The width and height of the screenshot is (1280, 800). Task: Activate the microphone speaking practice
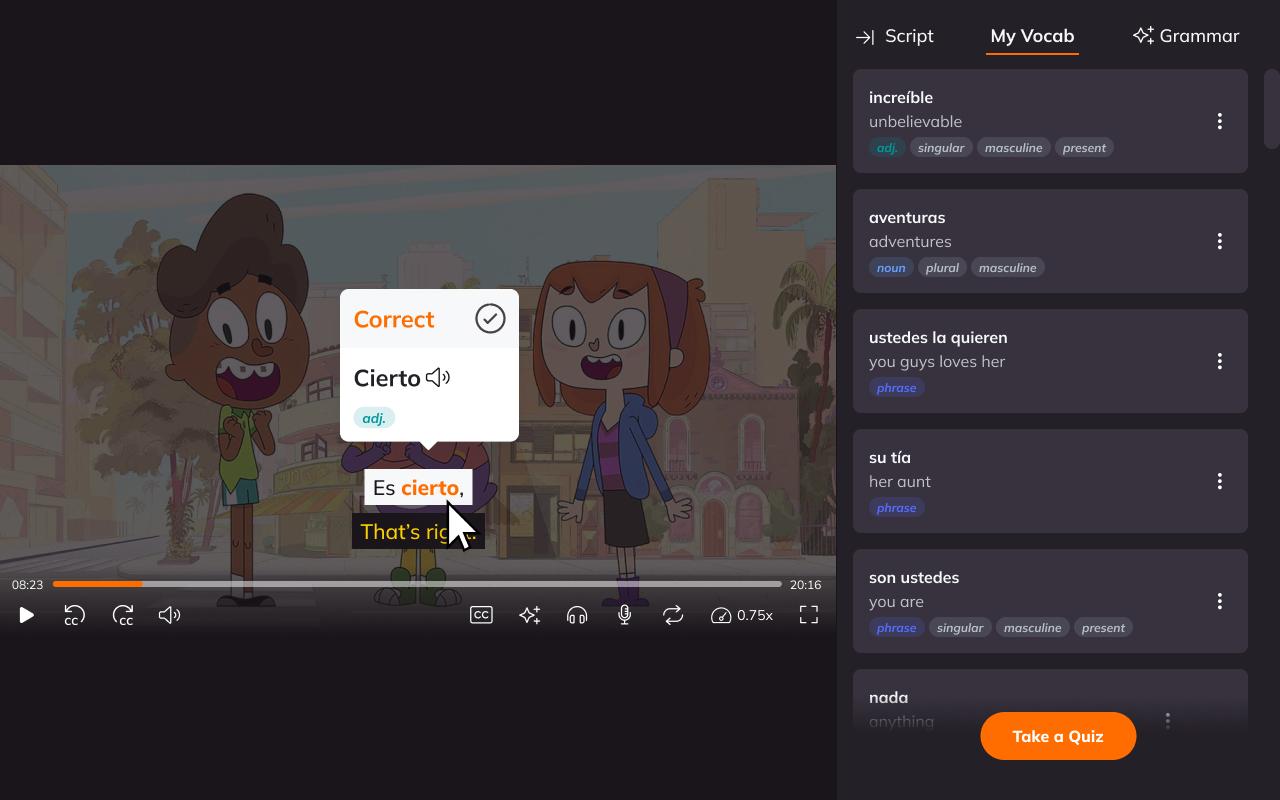[625, 615]
